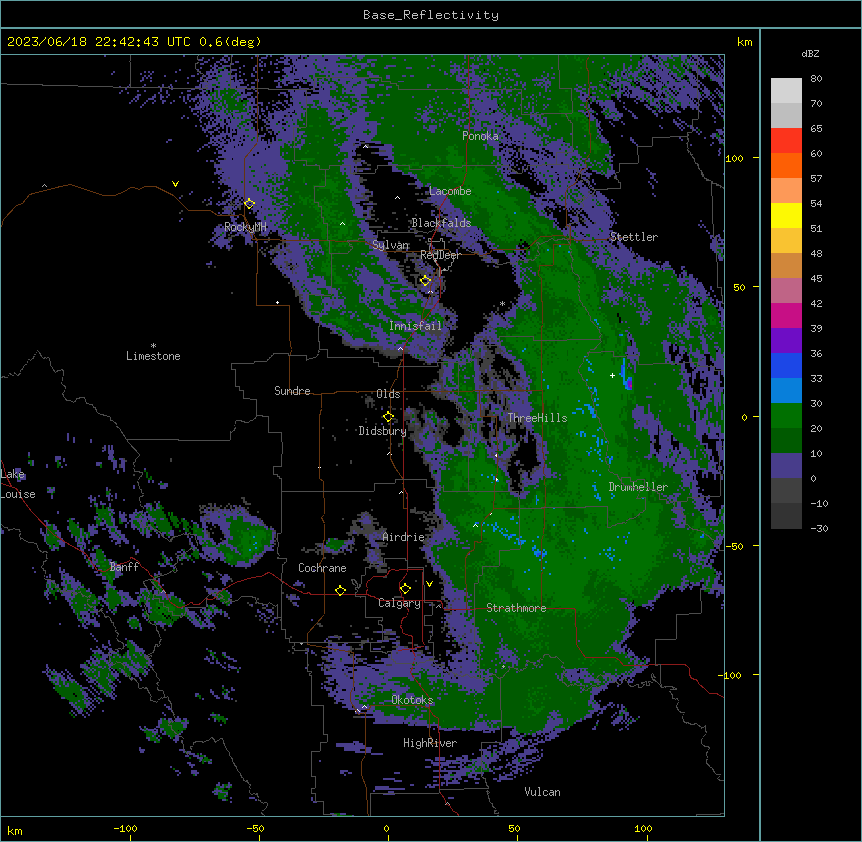Screen dimensions: 862x842
Task: Click the blue swatch between 36 and 33 dBZ
Action: (x=786, y=365)
